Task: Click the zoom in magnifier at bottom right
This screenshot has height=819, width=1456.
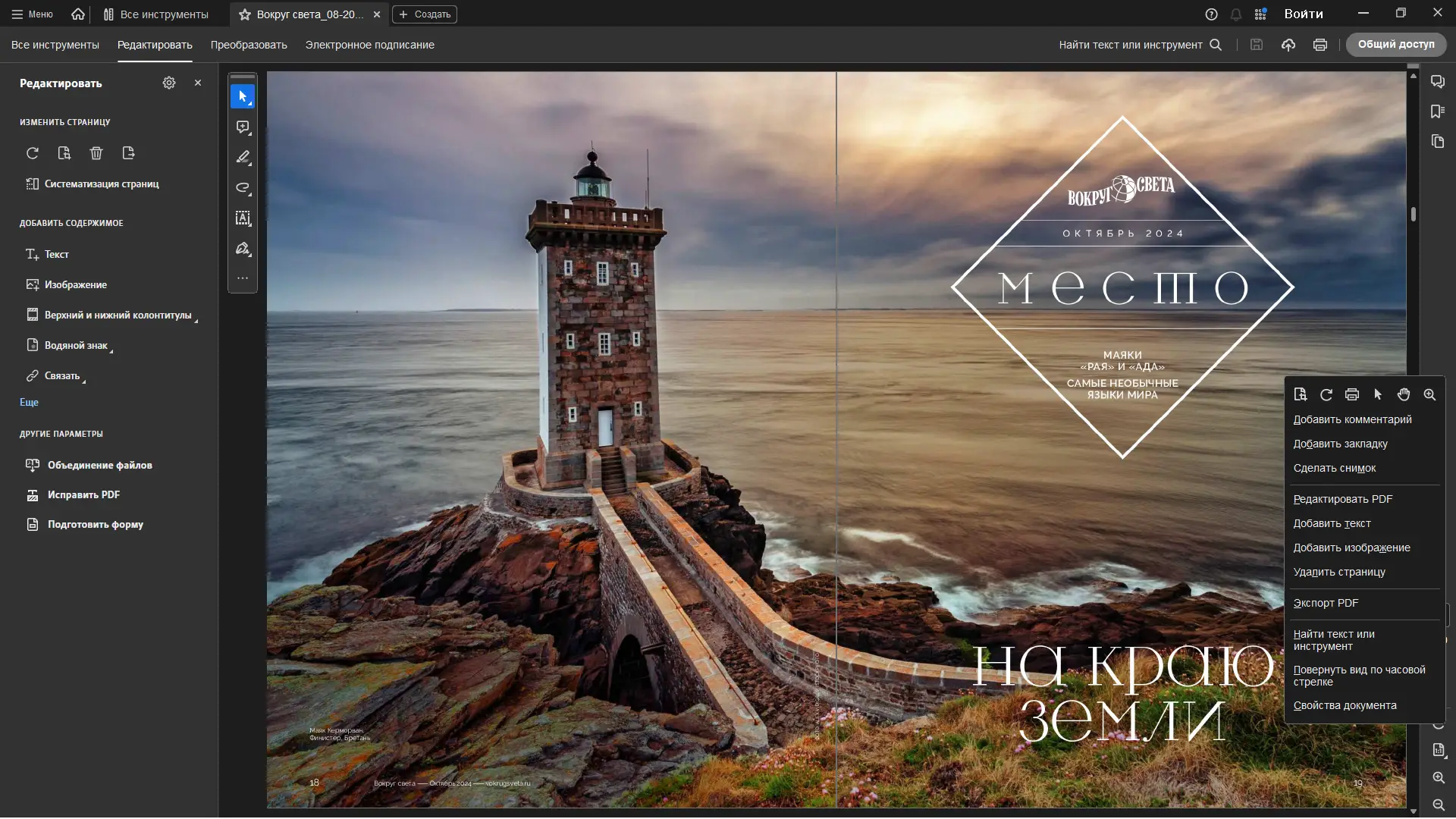Action: (x=1439, y=778)
